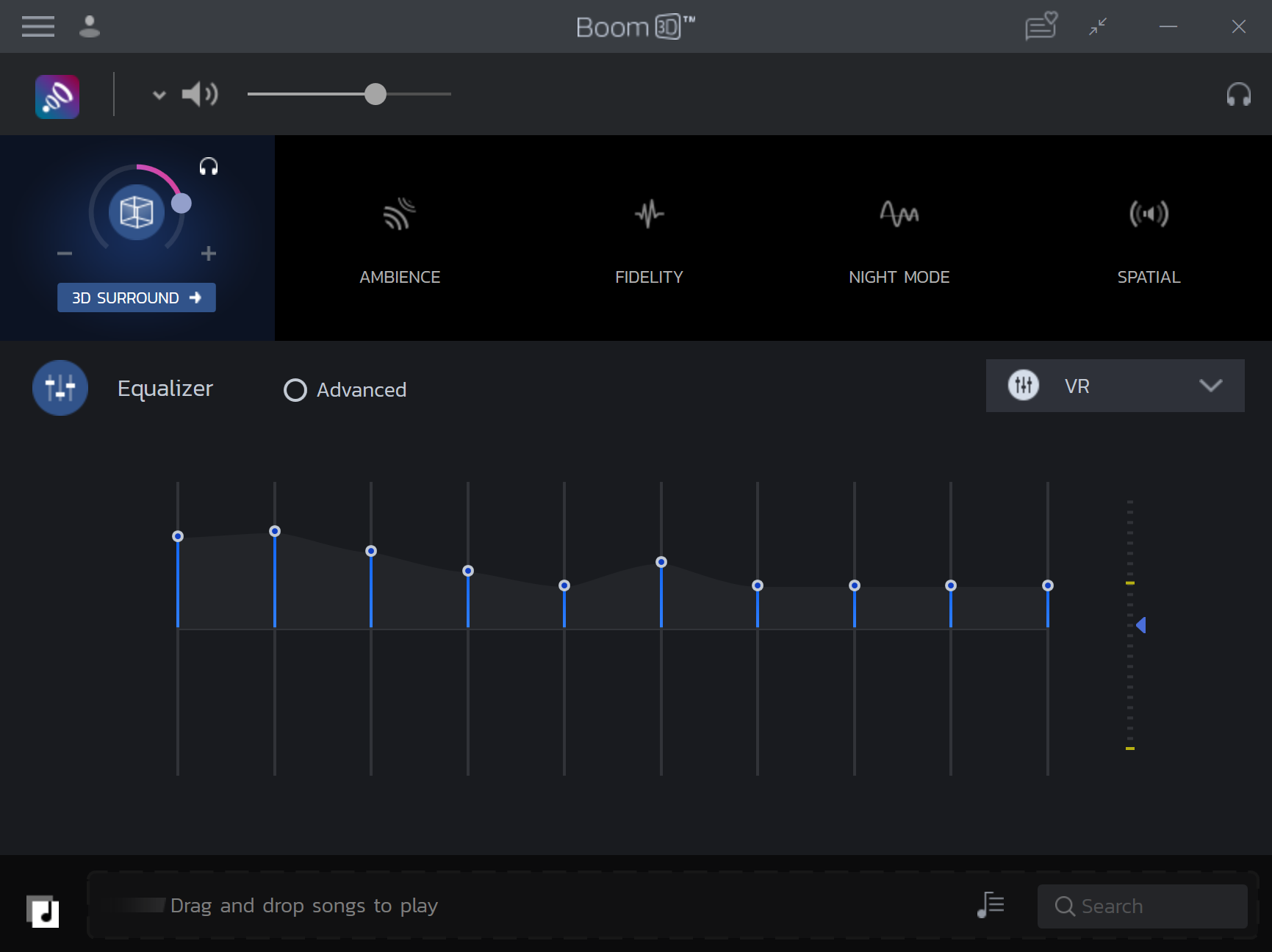The width and height of the screenshot is (1272, 952).
Task: Click the fourth equalizer band handle
Action: coord(468,571)
